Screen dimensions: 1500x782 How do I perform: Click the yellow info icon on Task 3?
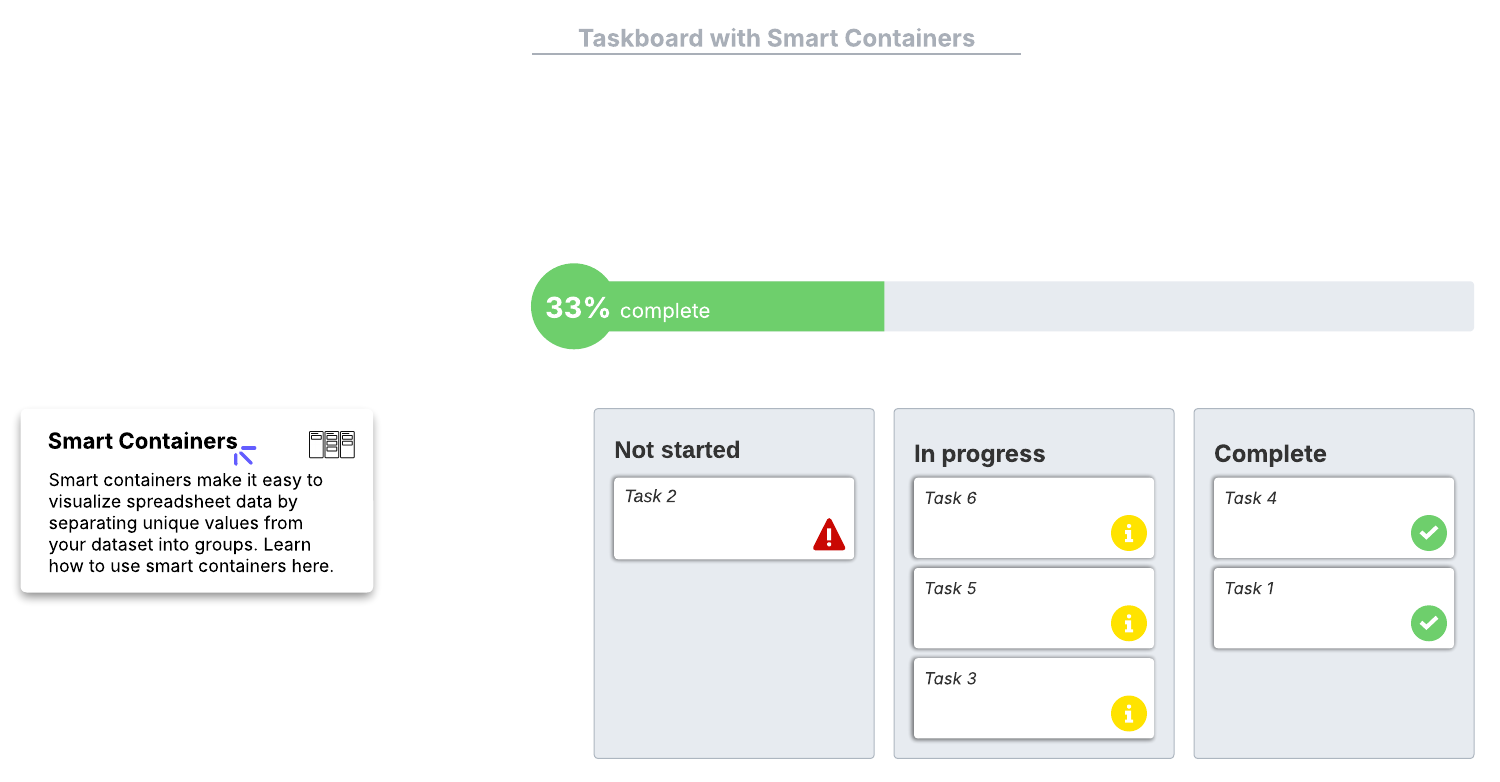[1129, 714]
